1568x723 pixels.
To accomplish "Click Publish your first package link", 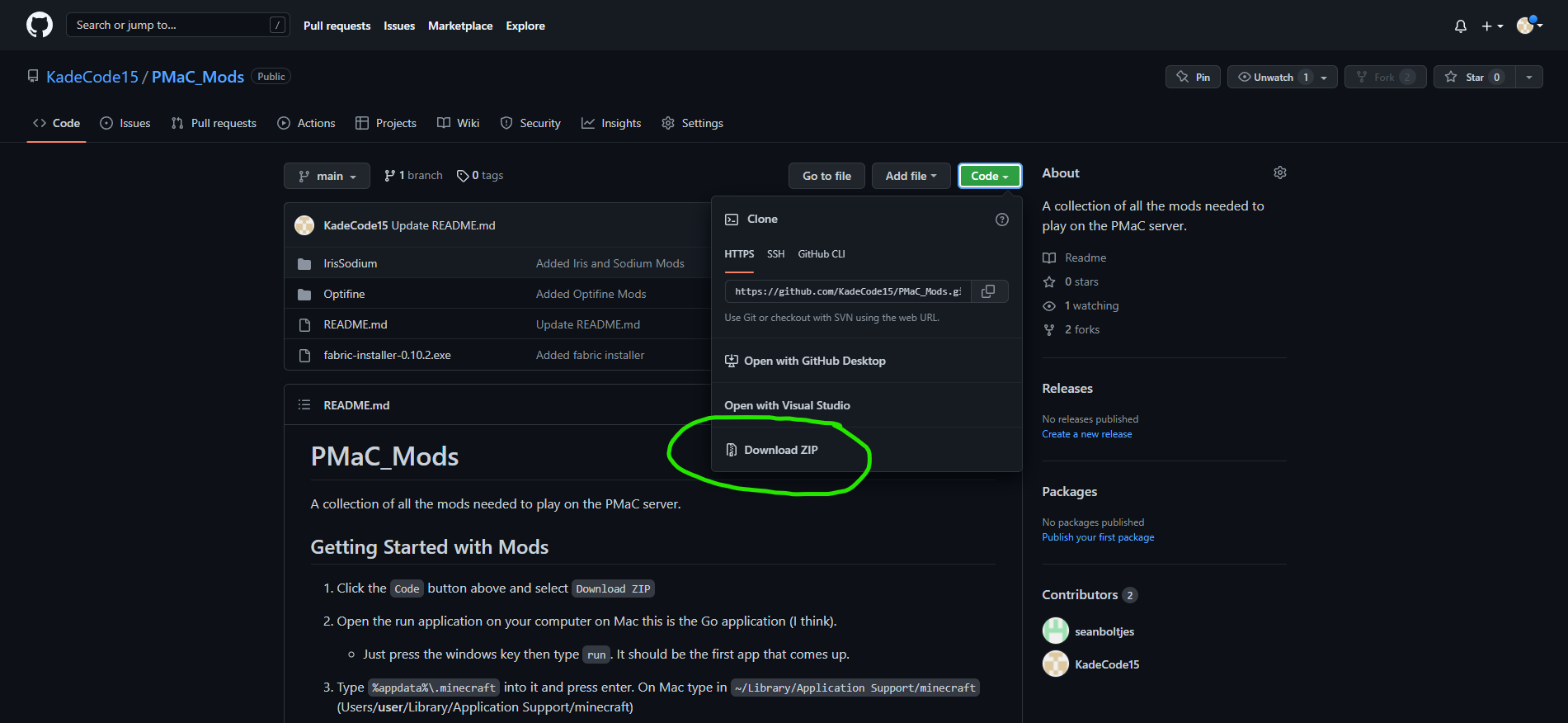I will 1098,537.
